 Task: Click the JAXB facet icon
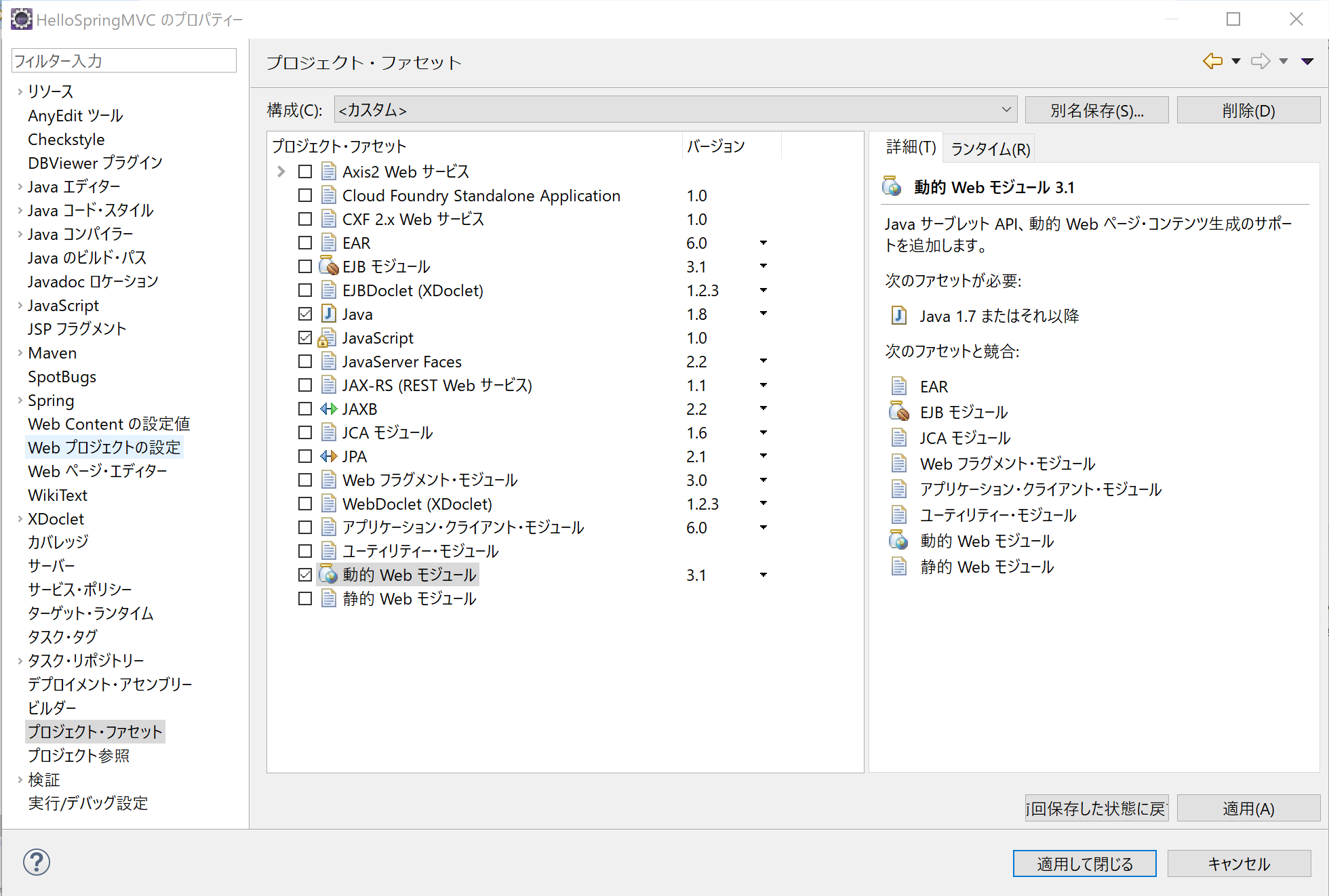(x=329, y=409)
